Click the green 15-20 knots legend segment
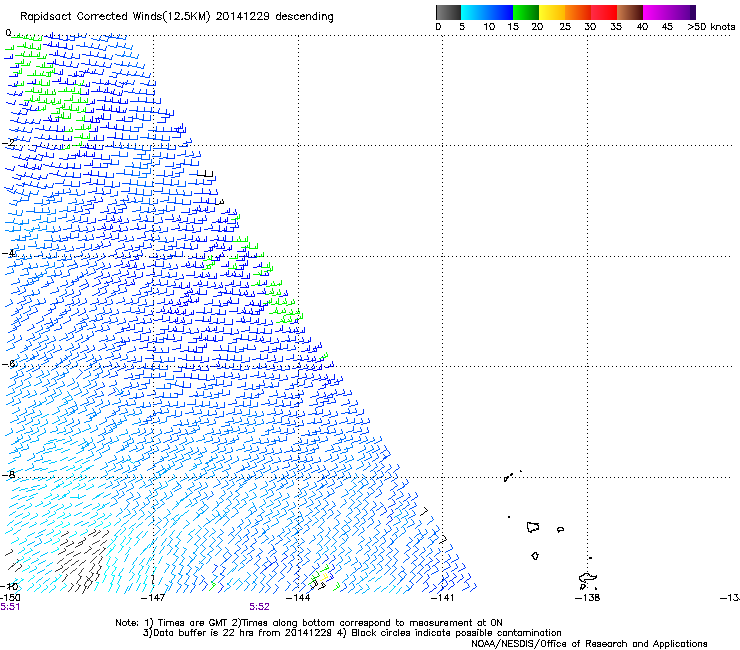The height and width of the screenshot is (650, 740). coord(526,12)
